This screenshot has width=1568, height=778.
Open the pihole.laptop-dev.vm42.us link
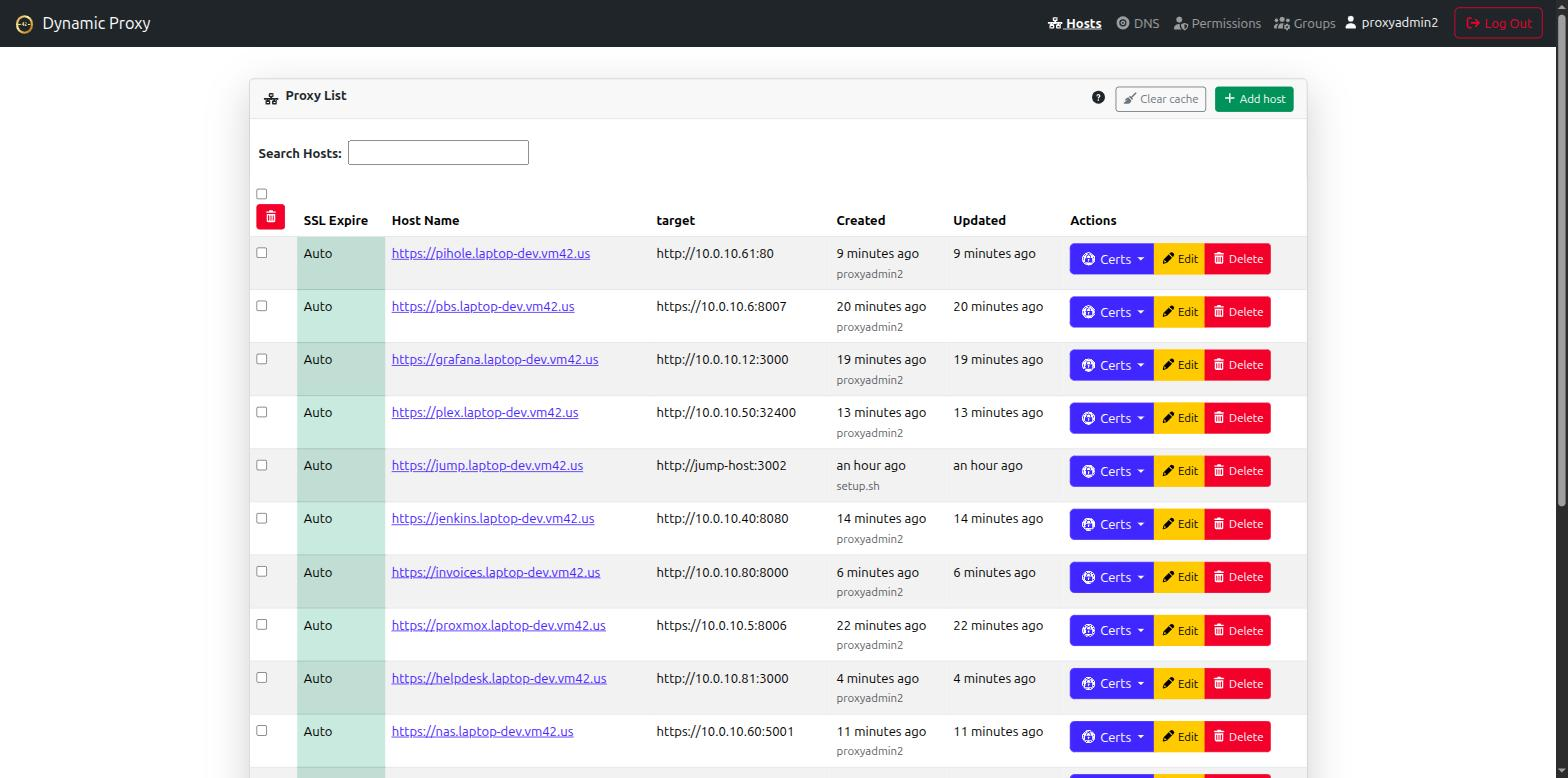coord(491,253)
